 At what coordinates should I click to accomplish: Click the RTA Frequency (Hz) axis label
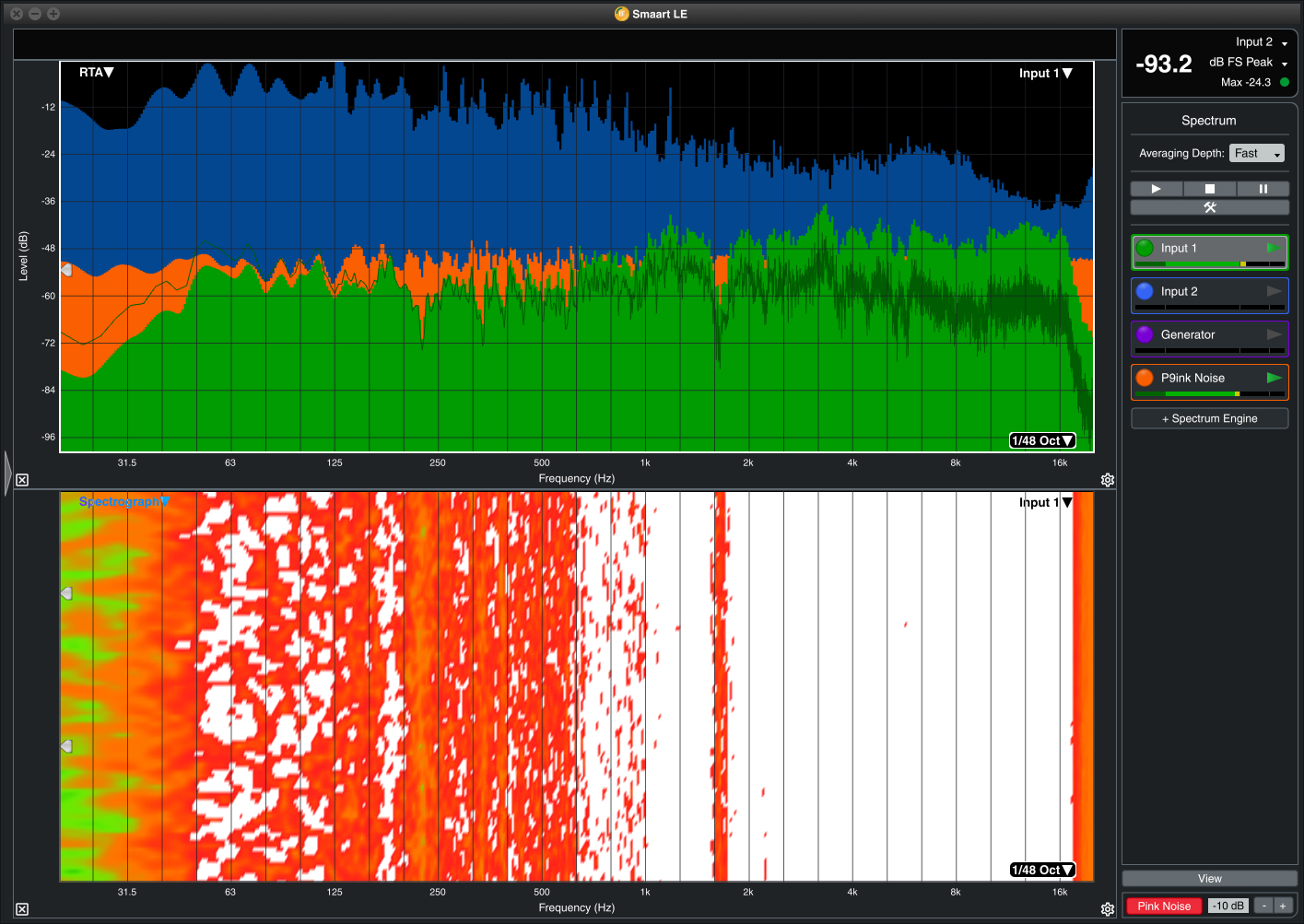(577, 479)
